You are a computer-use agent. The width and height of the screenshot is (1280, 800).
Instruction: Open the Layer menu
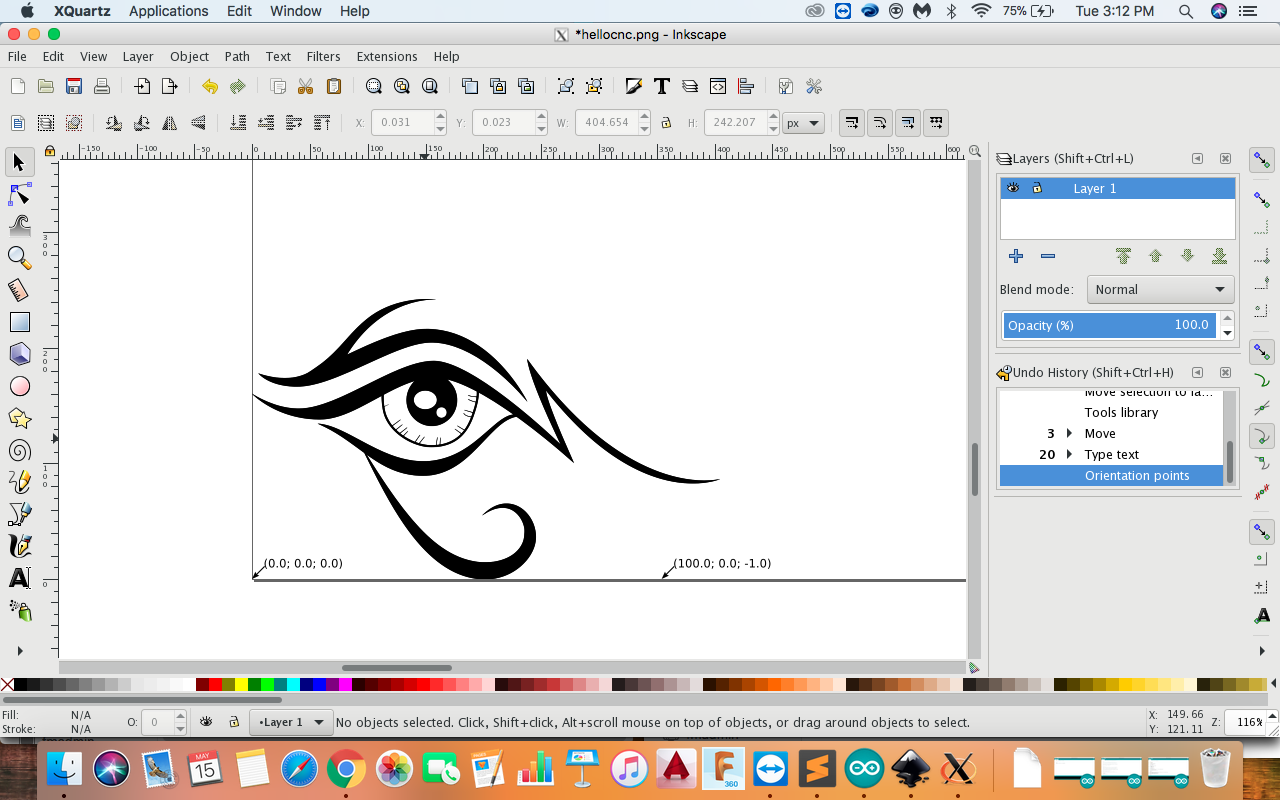coord(138,56)
